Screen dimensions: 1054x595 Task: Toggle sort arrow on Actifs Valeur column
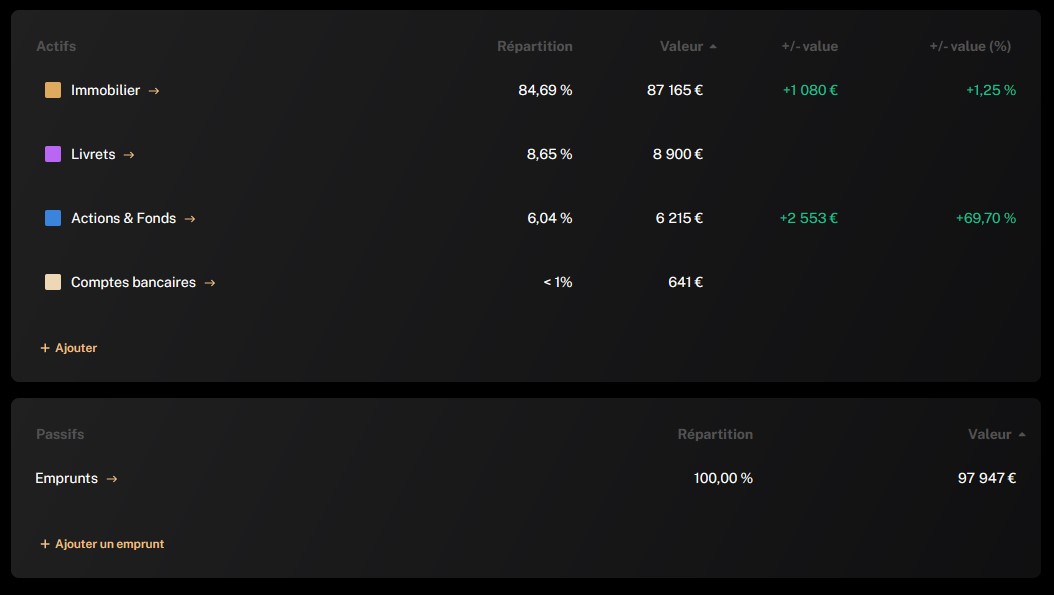713,46
